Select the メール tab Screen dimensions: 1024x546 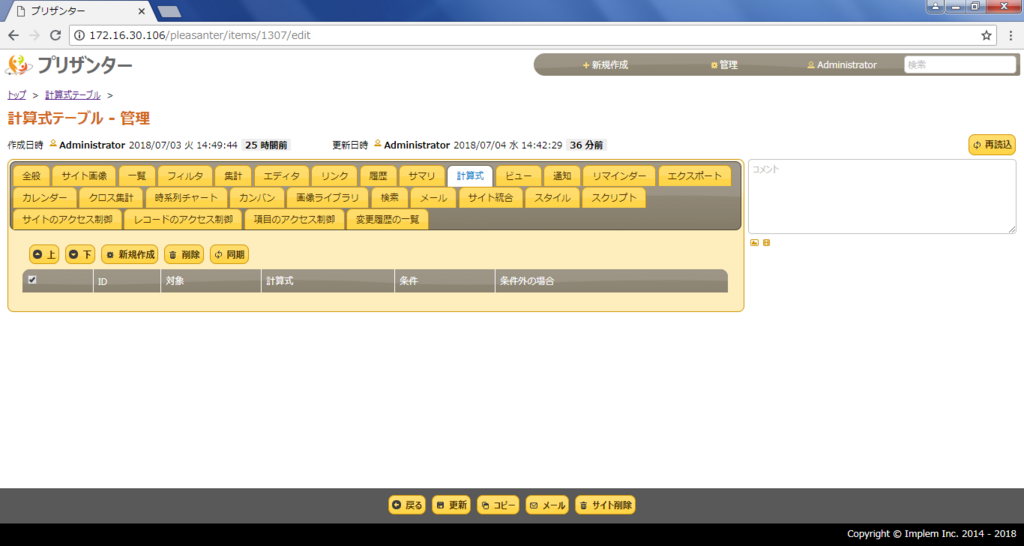(434, 198)
